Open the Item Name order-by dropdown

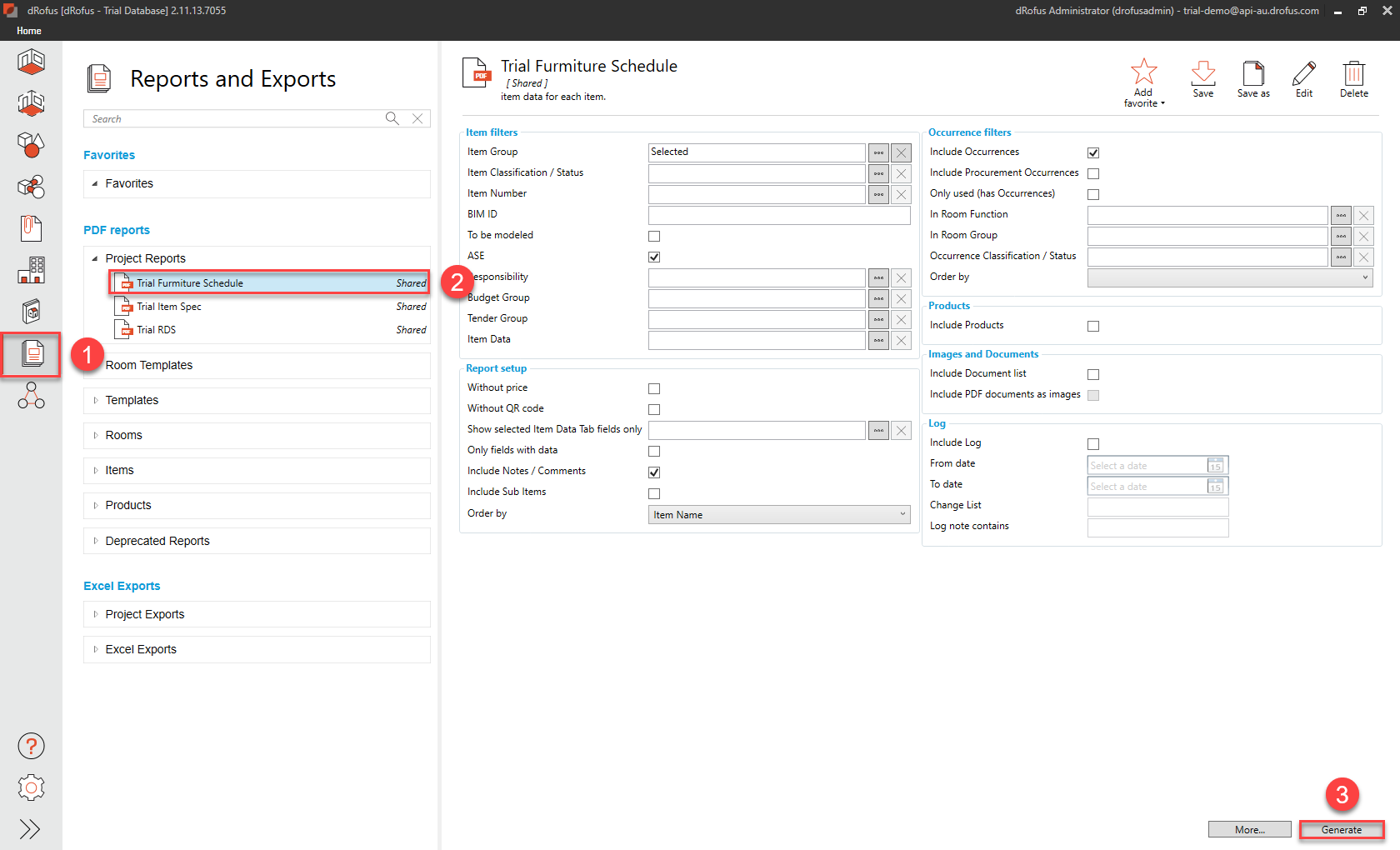coord(778,515)
